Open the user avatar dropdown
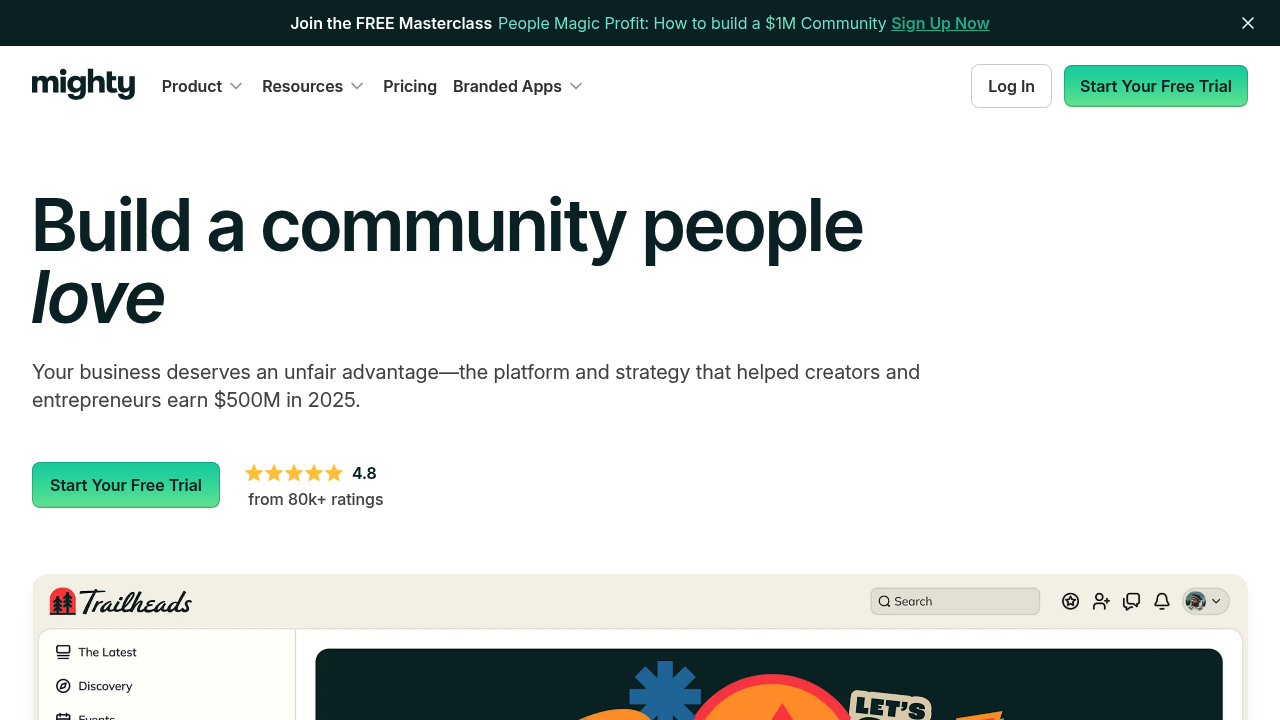 coord(1205,601)
